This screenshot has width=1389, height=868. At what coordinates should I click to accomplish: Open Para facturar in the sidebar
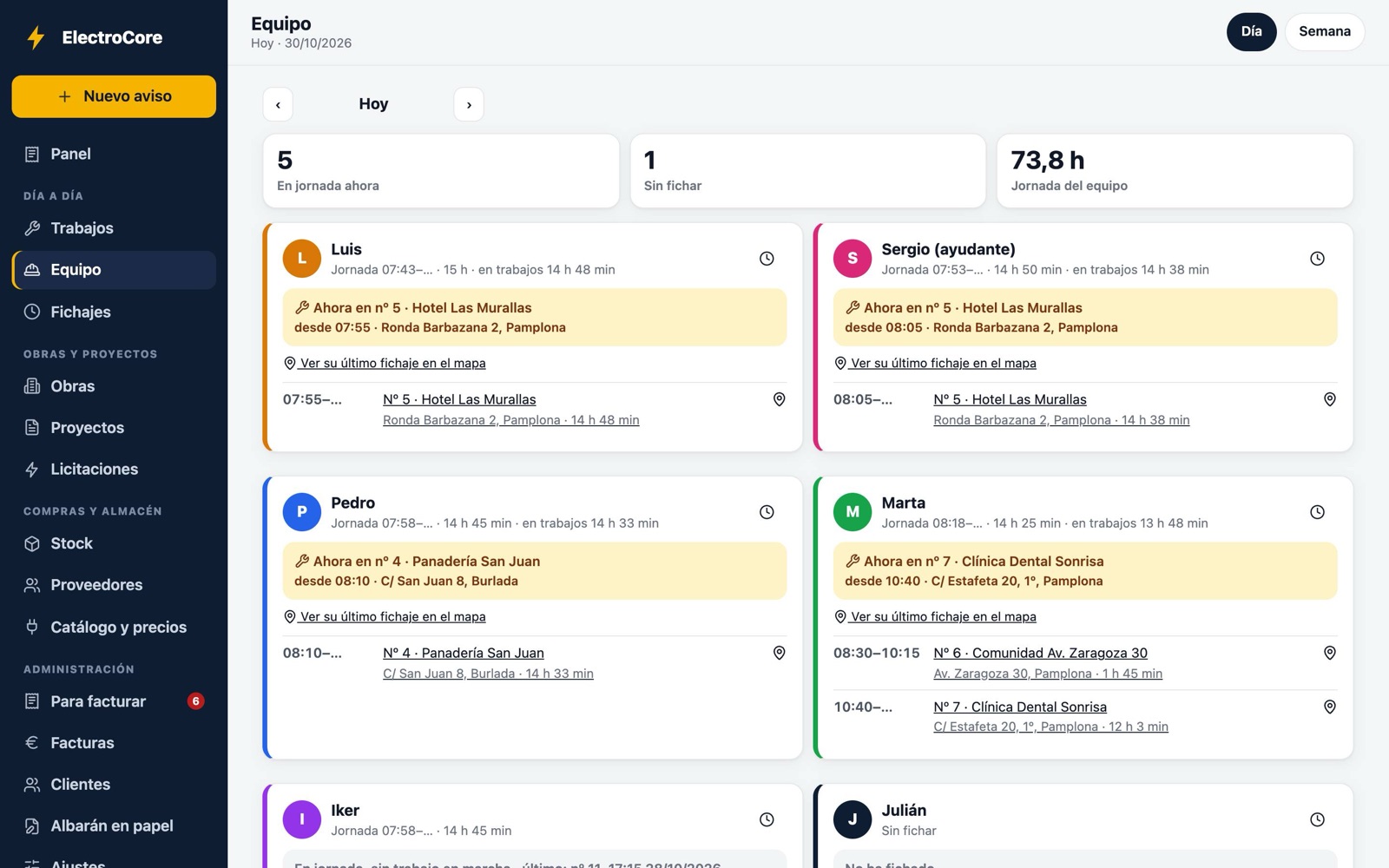click(x=114, y=701)
